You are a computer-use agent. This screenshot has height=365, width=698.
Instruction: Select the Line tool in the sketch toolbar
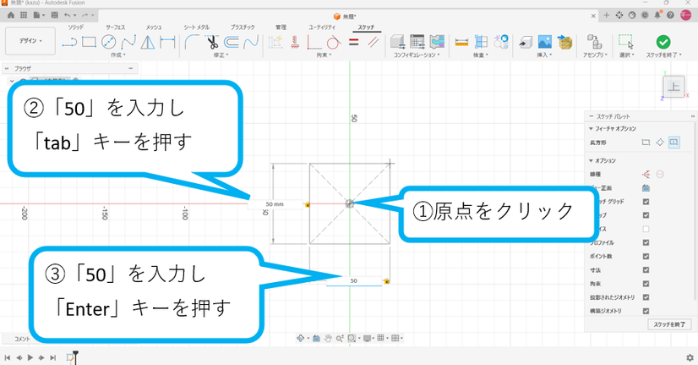tap(69, 43)
